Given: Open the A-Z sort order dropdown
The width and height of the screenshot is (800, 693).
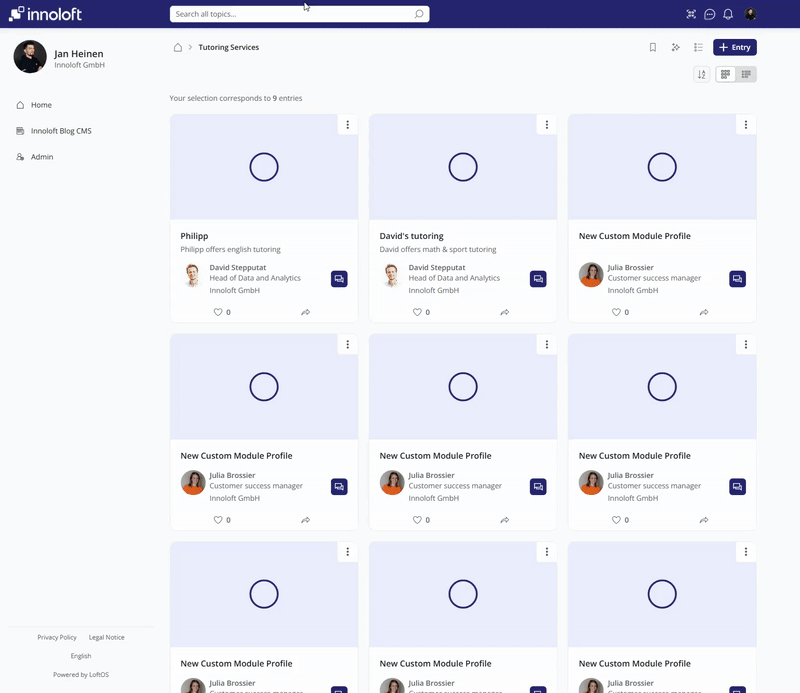Looking at the screenshot, I should click(x=701, y=74).
